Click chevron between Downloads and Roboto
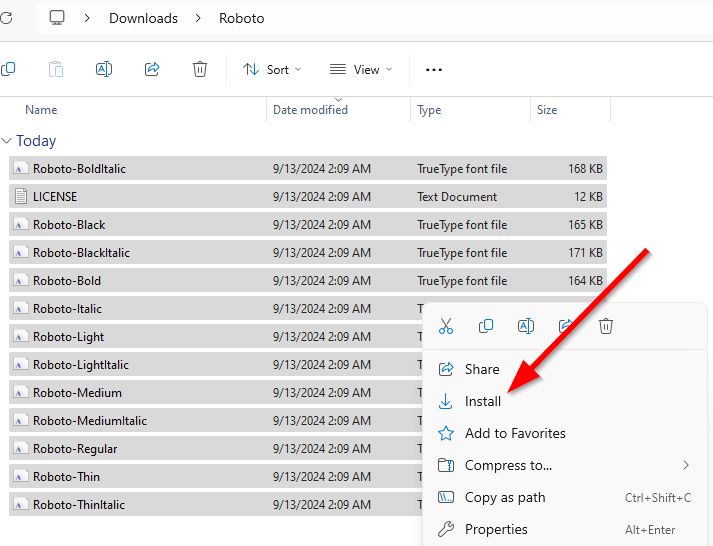This screenshot has width=713, height=546. (198, 18)
